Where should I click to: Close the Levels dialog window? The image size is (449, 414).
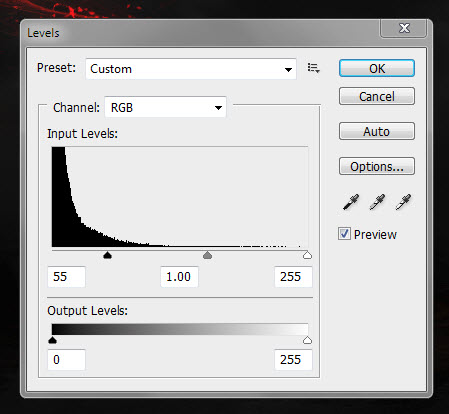click(x=403, y=28)
